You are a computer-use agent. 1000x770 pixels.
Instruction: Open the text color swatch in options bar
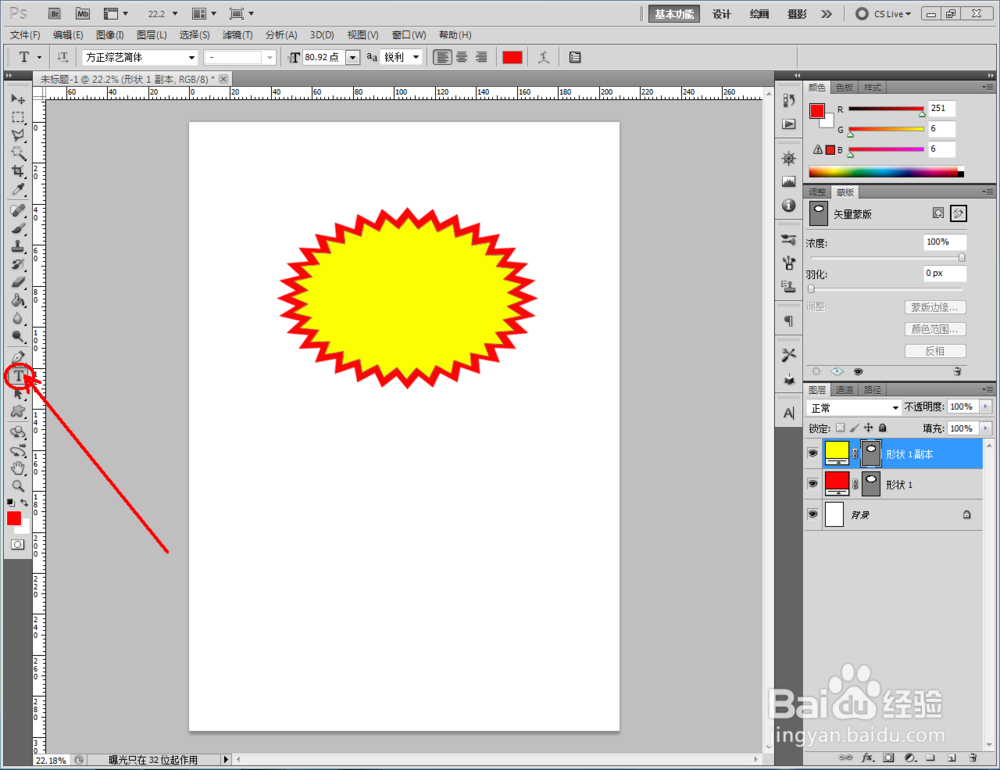click(x=512, y=57)
